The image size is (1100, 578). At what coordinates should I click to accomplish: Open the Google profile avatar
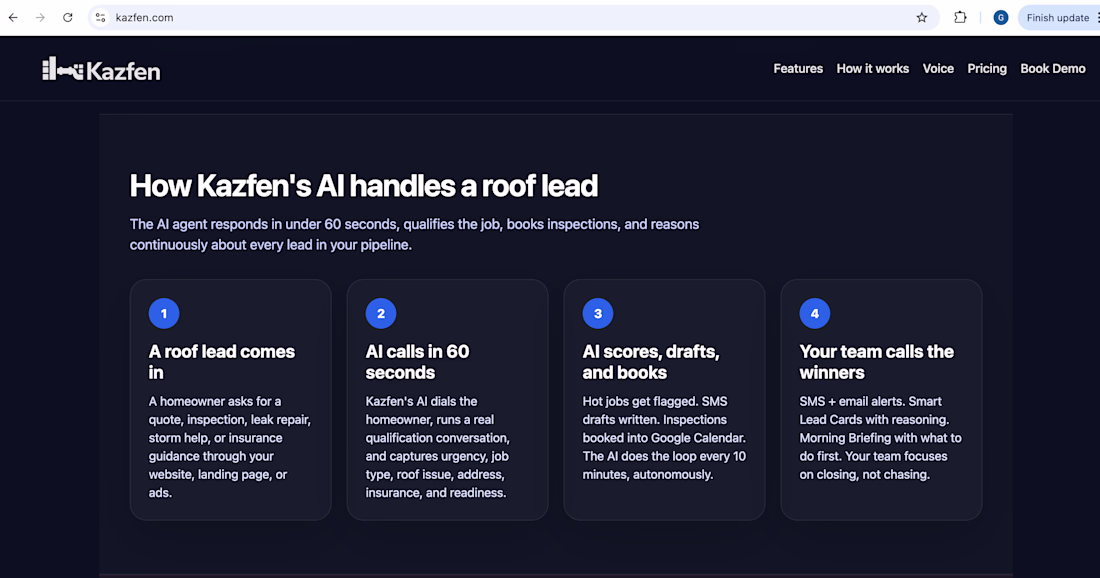(1001, 18)
